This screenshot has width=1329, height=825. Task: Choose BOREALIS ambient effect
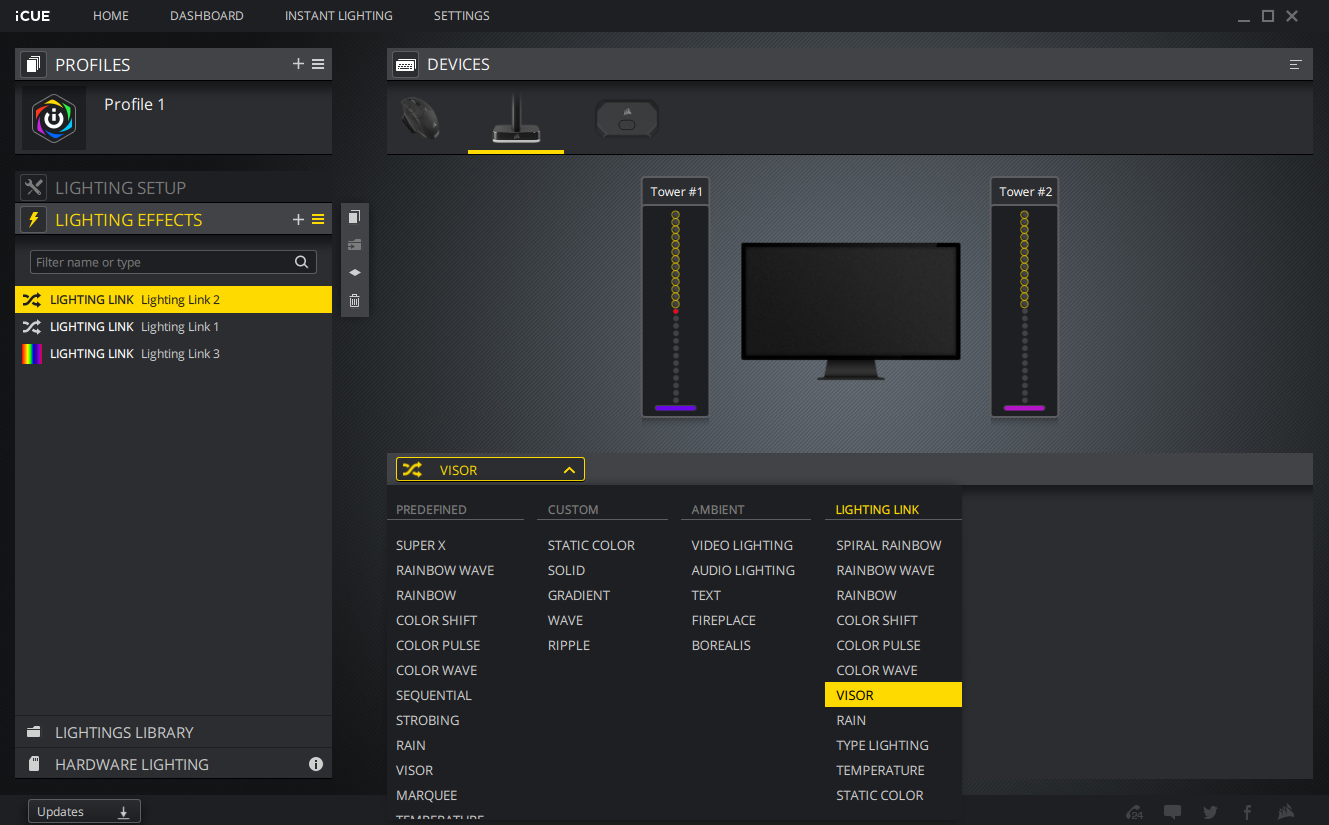(x=721, y=645)
